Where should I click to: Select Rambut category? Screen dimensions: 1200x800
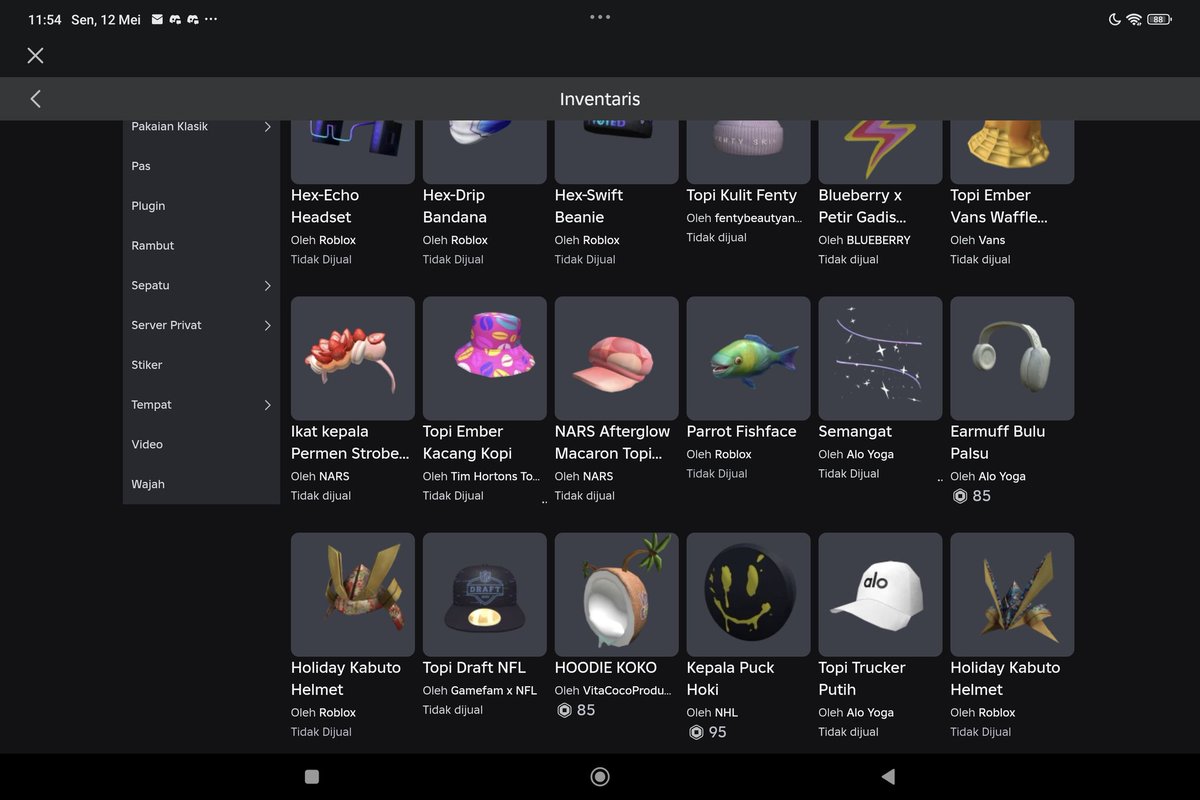[153, 245]
